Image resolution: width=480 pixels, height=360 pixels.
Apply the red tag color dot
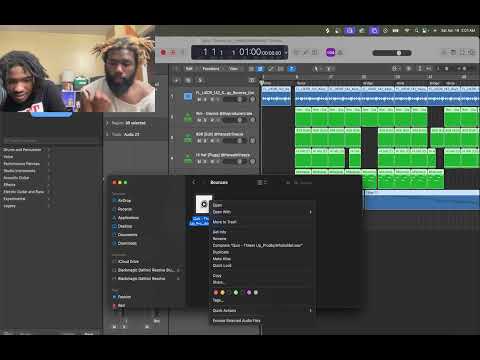coord(216,292)
